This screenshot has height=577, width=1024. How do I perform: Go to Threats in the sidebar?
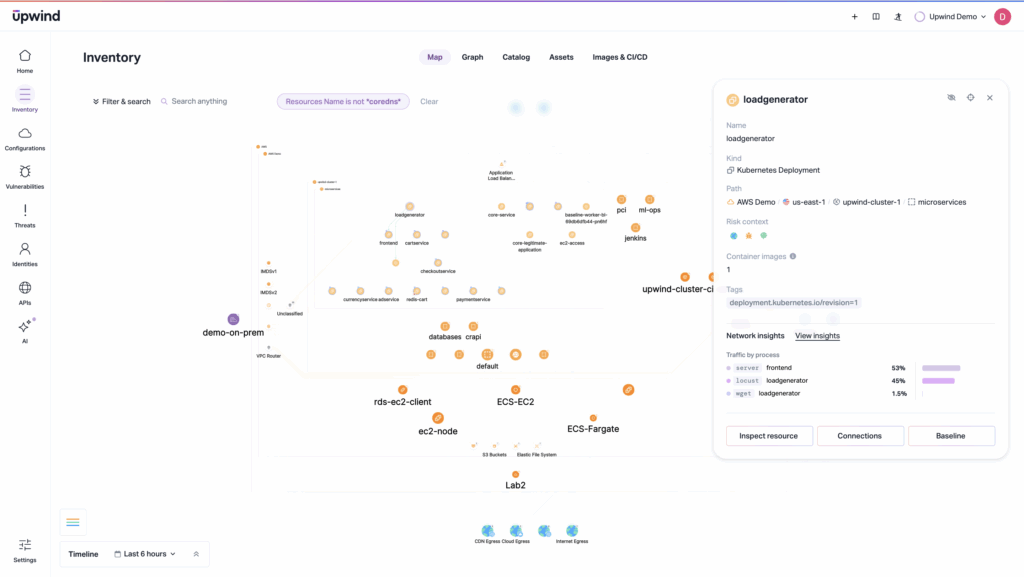tap(25, 215)
